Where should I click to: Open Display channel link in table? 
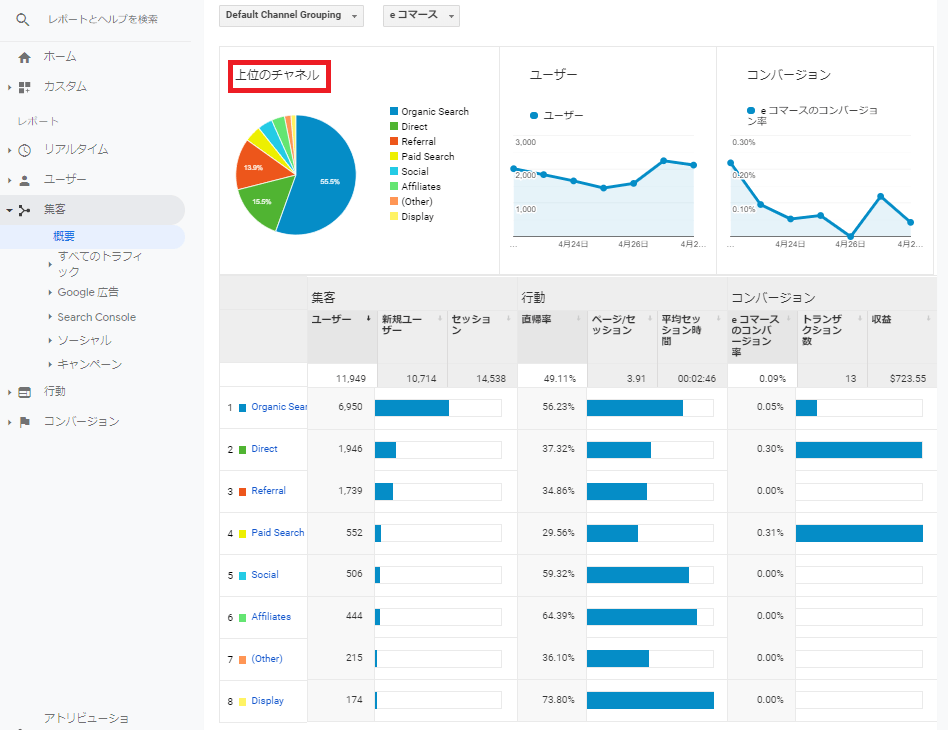click(x=267, y=700)
